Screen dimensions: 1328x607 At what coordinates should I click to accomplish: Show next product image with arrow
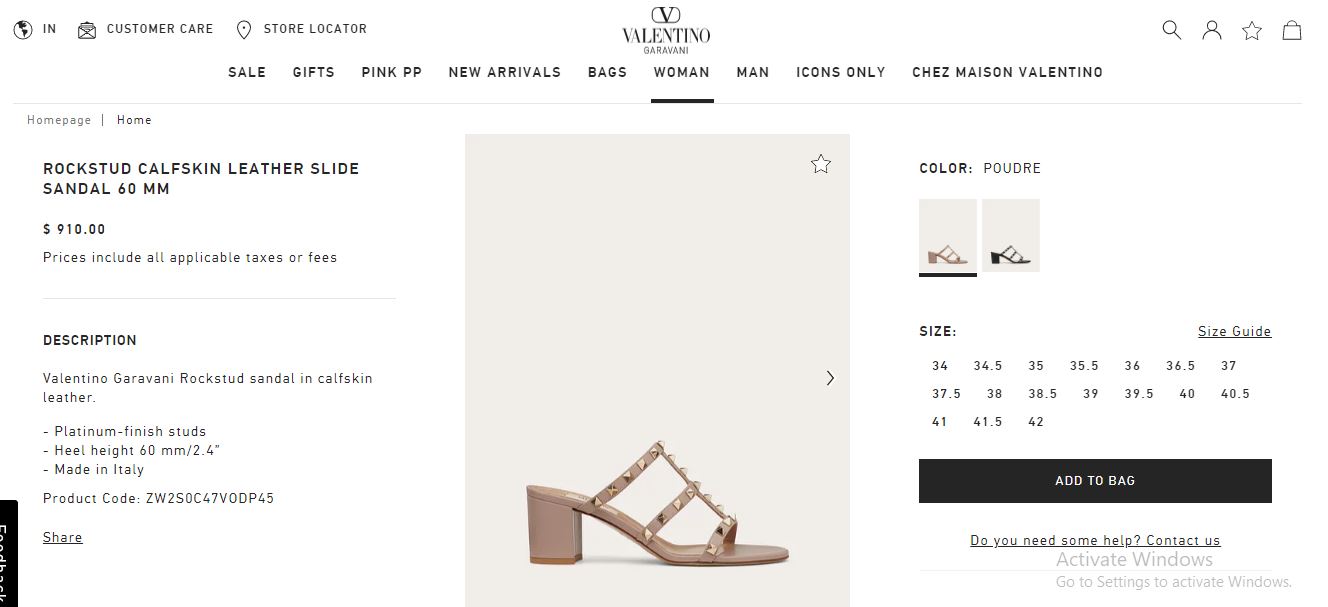coord(830,378)
